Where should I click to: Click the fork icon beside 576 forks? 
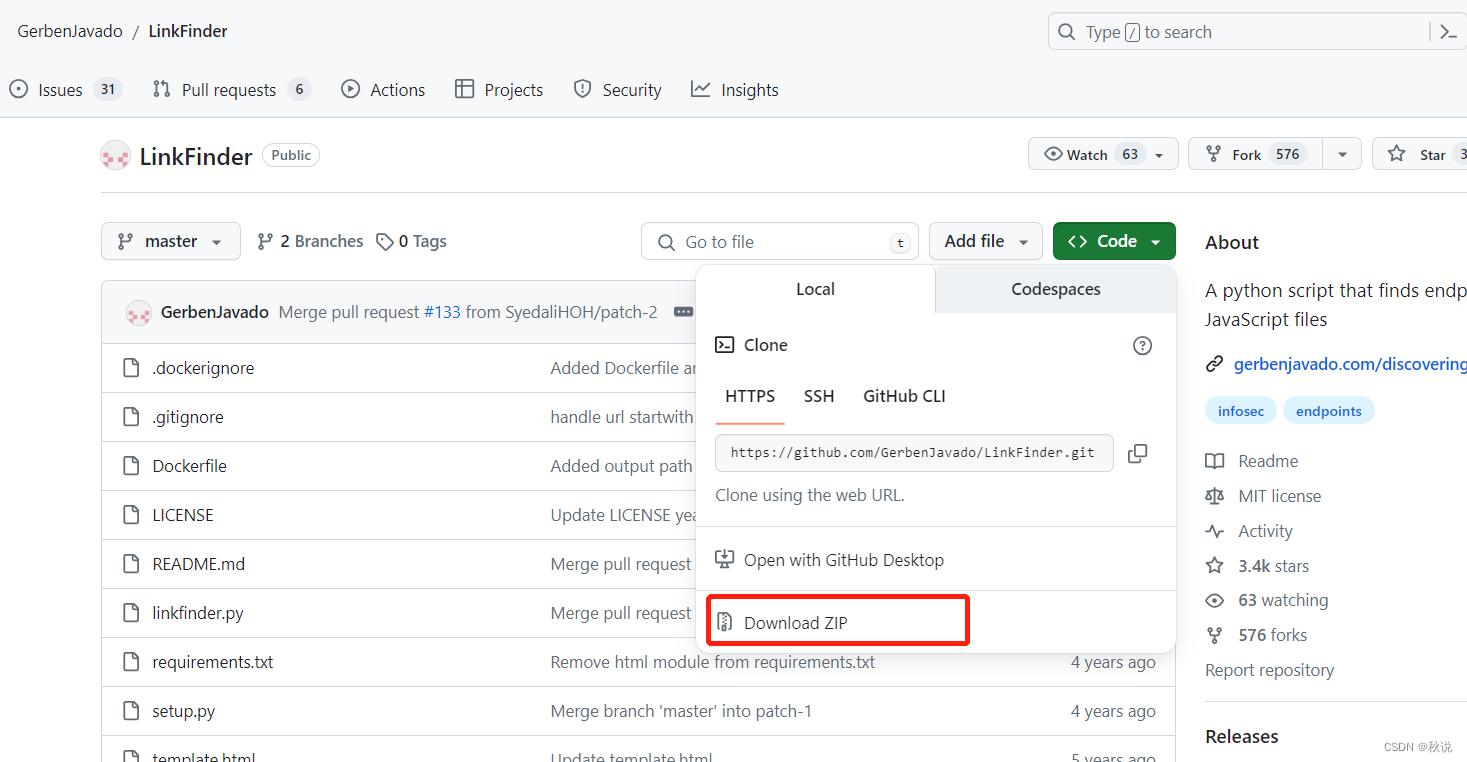point(1215,635)
